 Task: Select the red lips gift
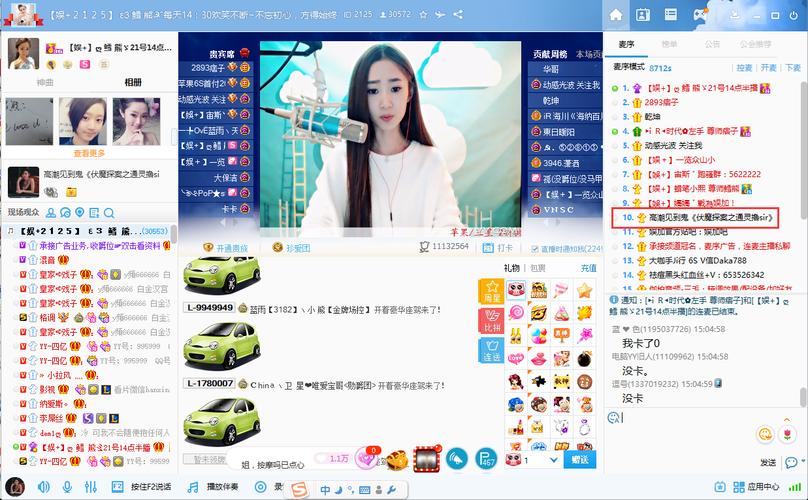coord(539,358)
